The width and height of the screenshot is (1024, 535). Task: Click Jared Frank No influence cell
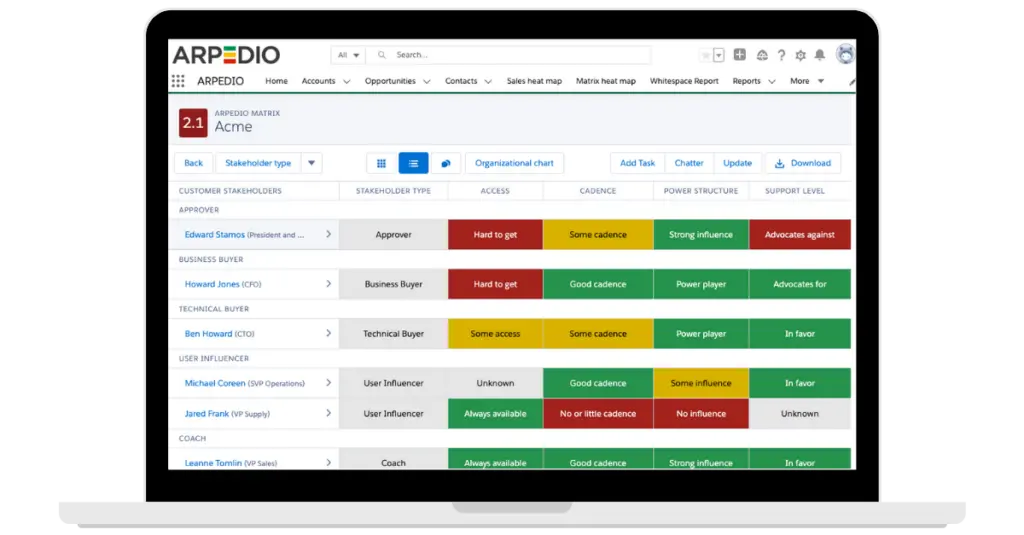coord(701,413)
